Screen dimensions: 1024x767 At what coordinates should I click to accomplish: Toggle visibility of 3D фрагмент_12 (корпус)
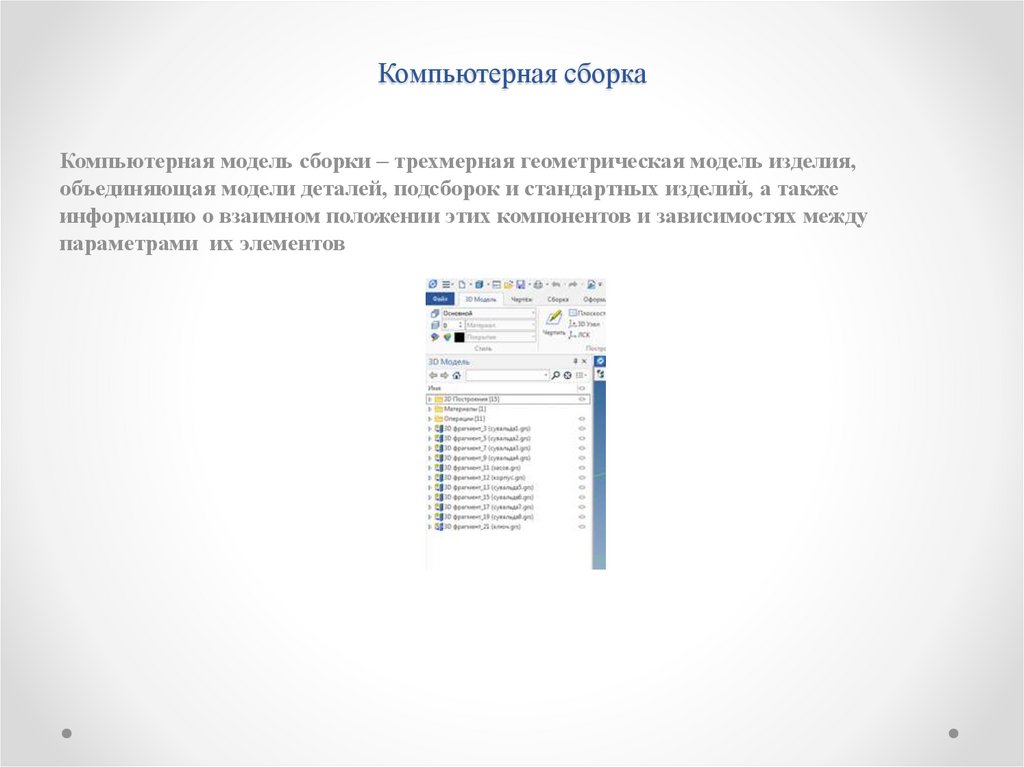pos(581,478)
